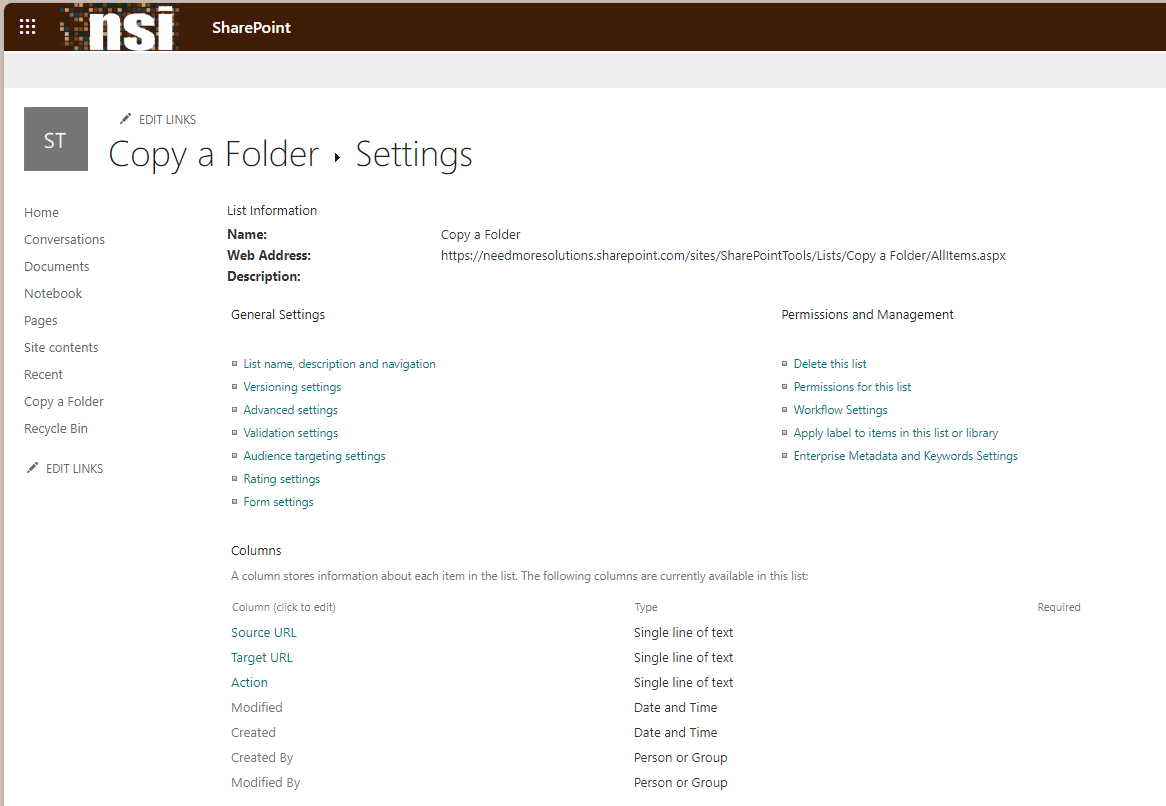1166x806 pixels.
Task: Open the app launcher waffle icon
Action: [28, 28]
